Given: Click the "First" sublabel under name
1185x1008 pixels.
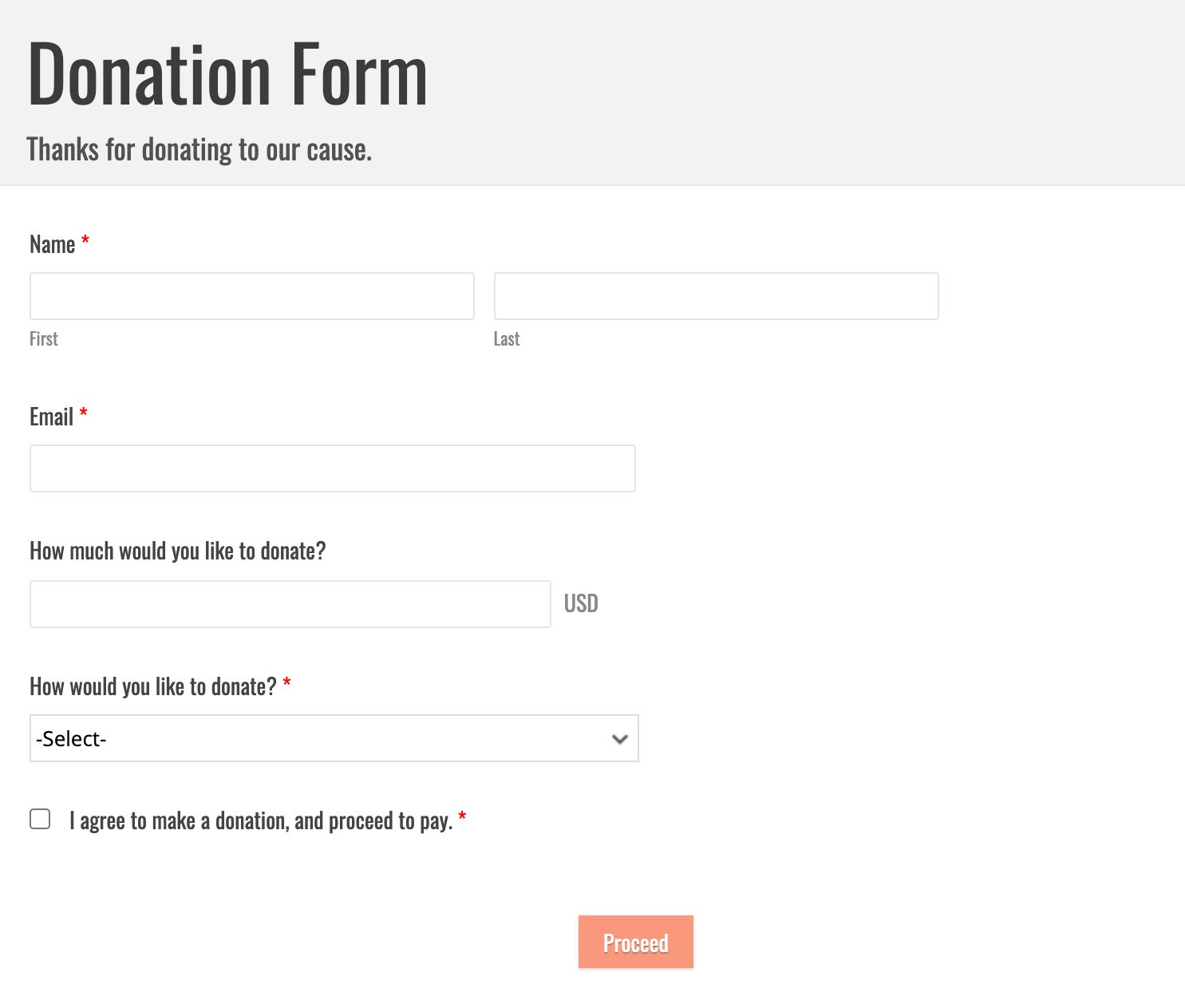Looking at the screenshot, I should pyautogui.click(x=44, y=338).
